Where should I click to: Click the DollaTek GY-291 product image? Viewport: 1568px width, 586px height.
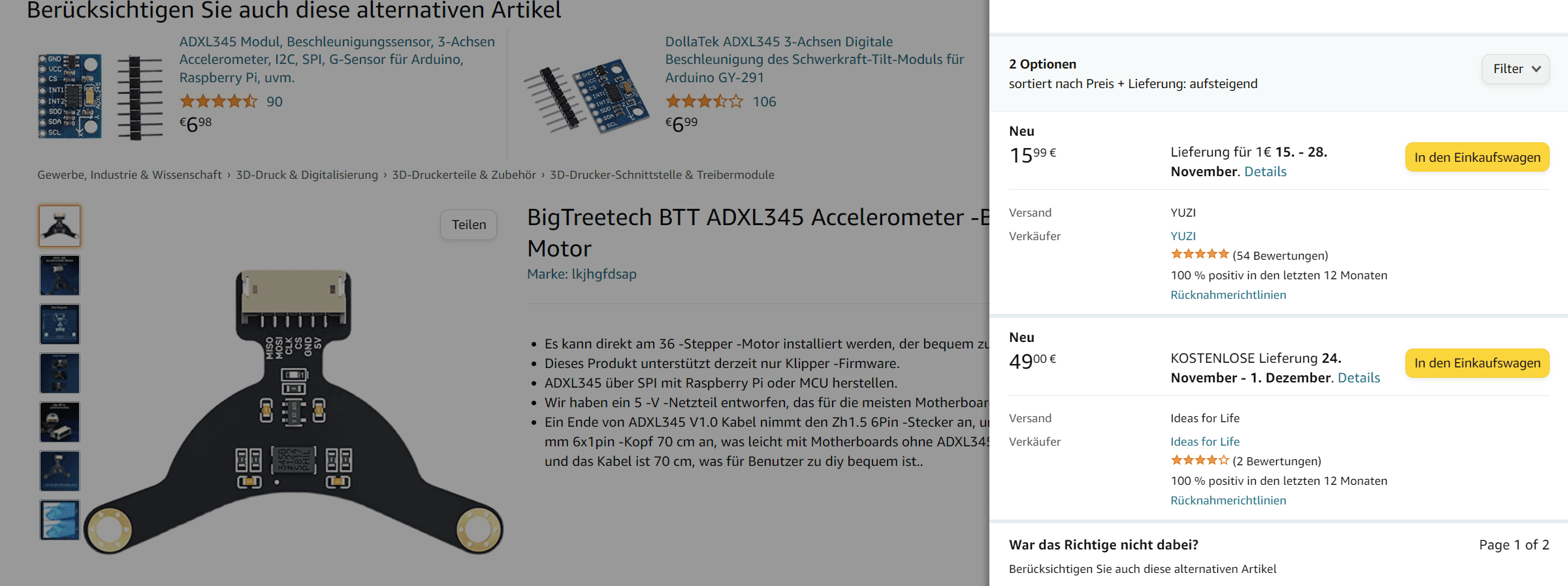coord(586,97)
